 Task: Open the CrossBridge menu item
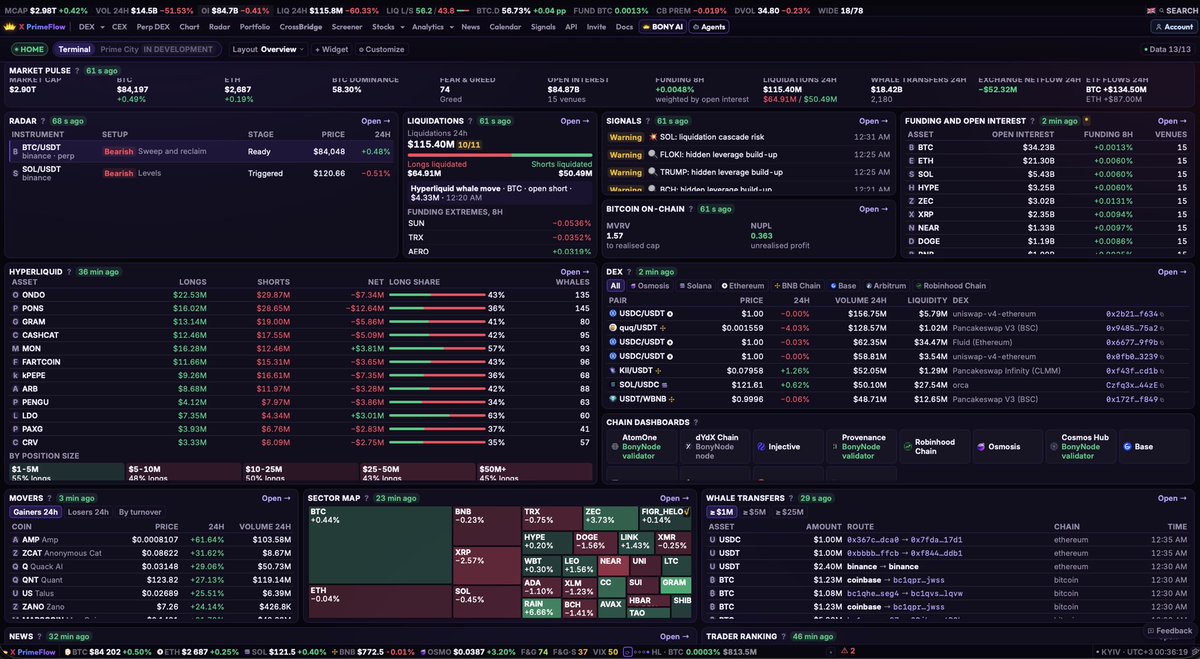301,27
